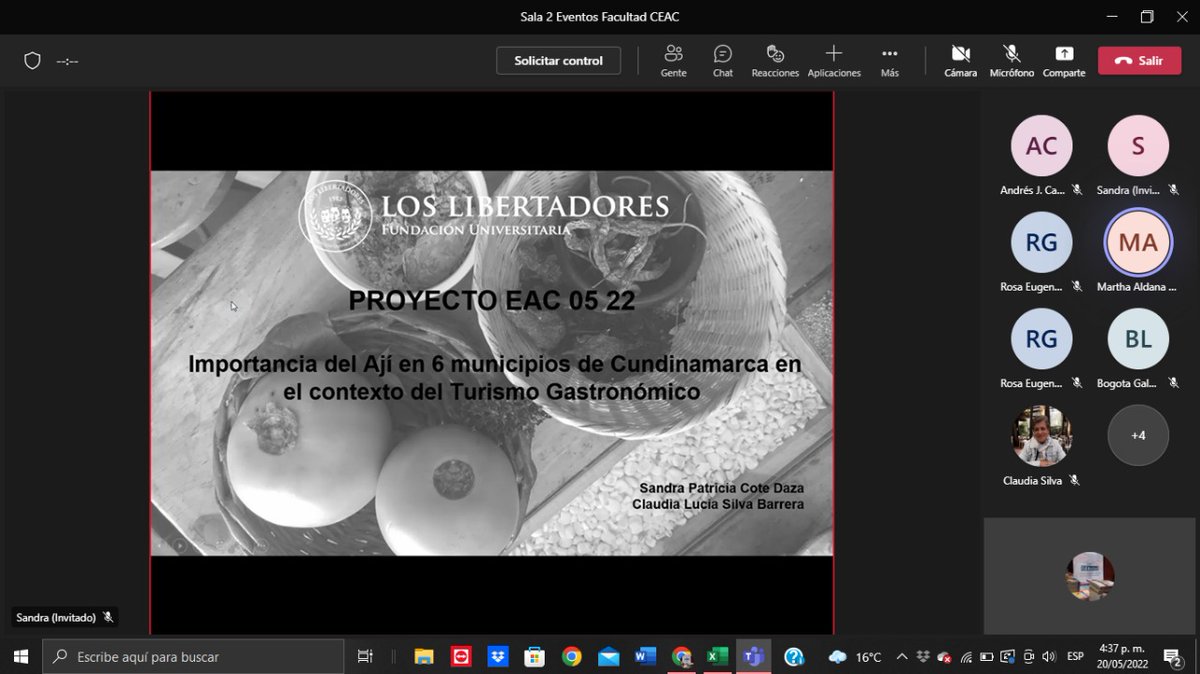Image resolution: width=1200 pixels, height=674 pixels.
Task: Expand the +4 hidden participants
Action: 1138,435
